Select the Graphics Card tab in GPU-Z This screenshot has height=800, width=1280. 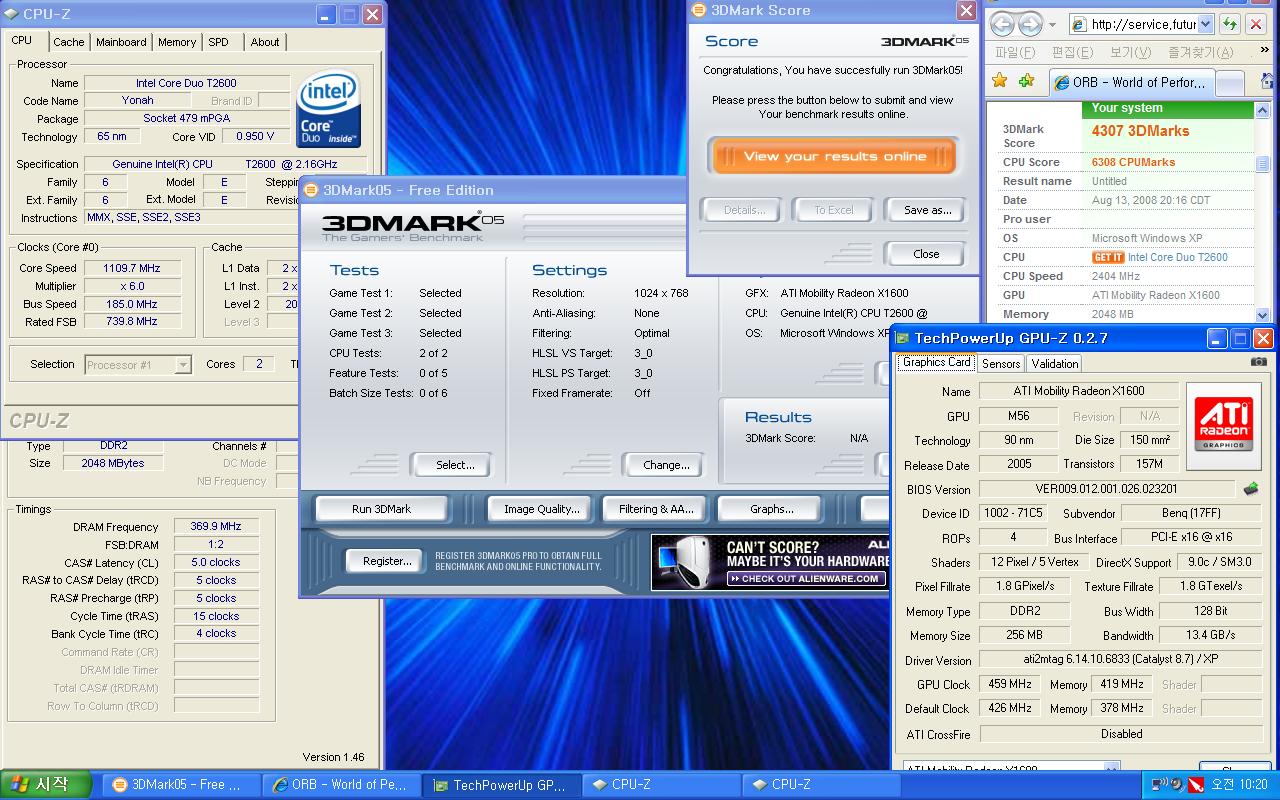[936, 362]
